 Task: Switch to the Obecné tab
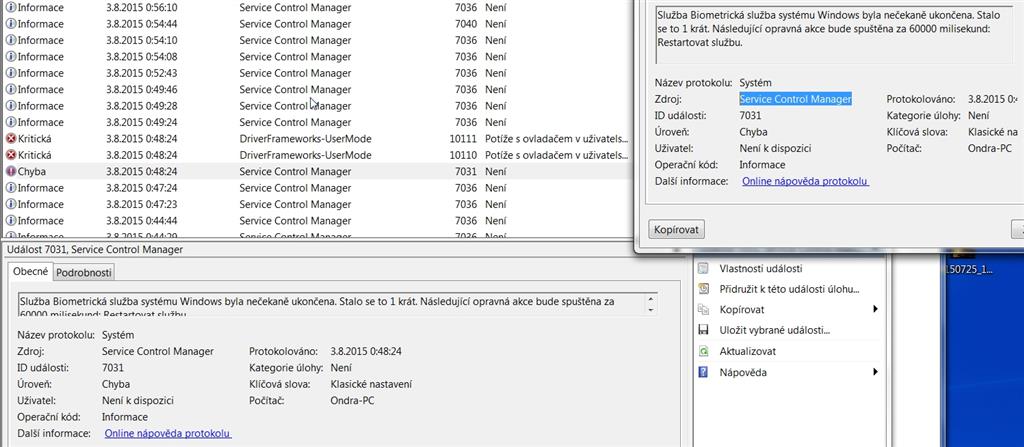click(30, 272)
